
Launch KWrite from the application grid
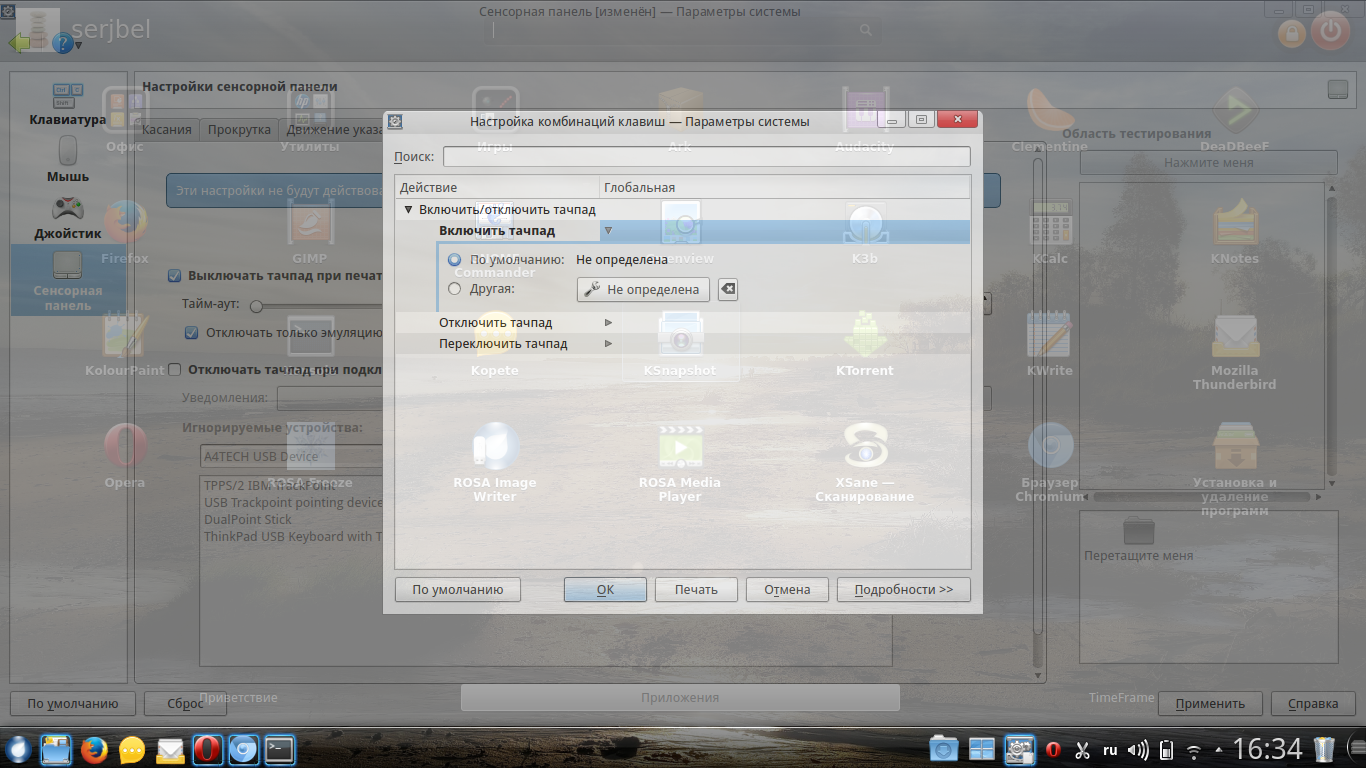coord(1049,343)
